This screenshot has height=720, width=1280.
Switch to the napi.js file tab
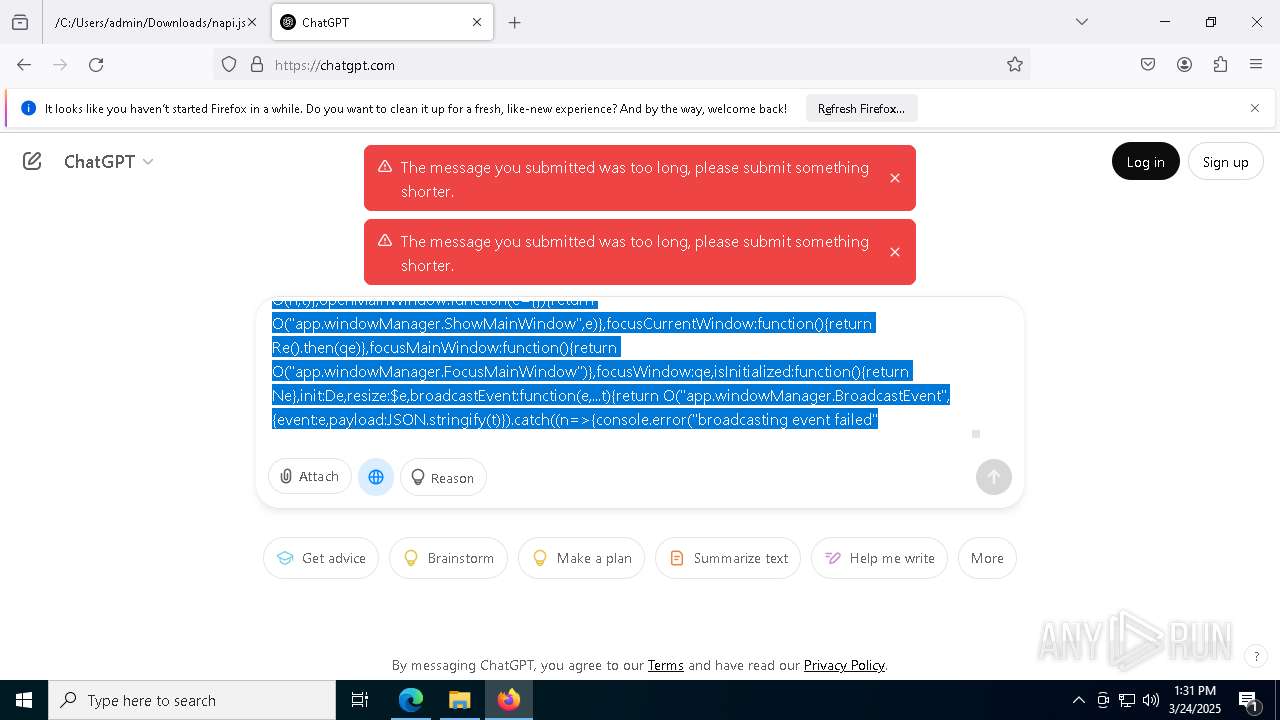(150, 22)
